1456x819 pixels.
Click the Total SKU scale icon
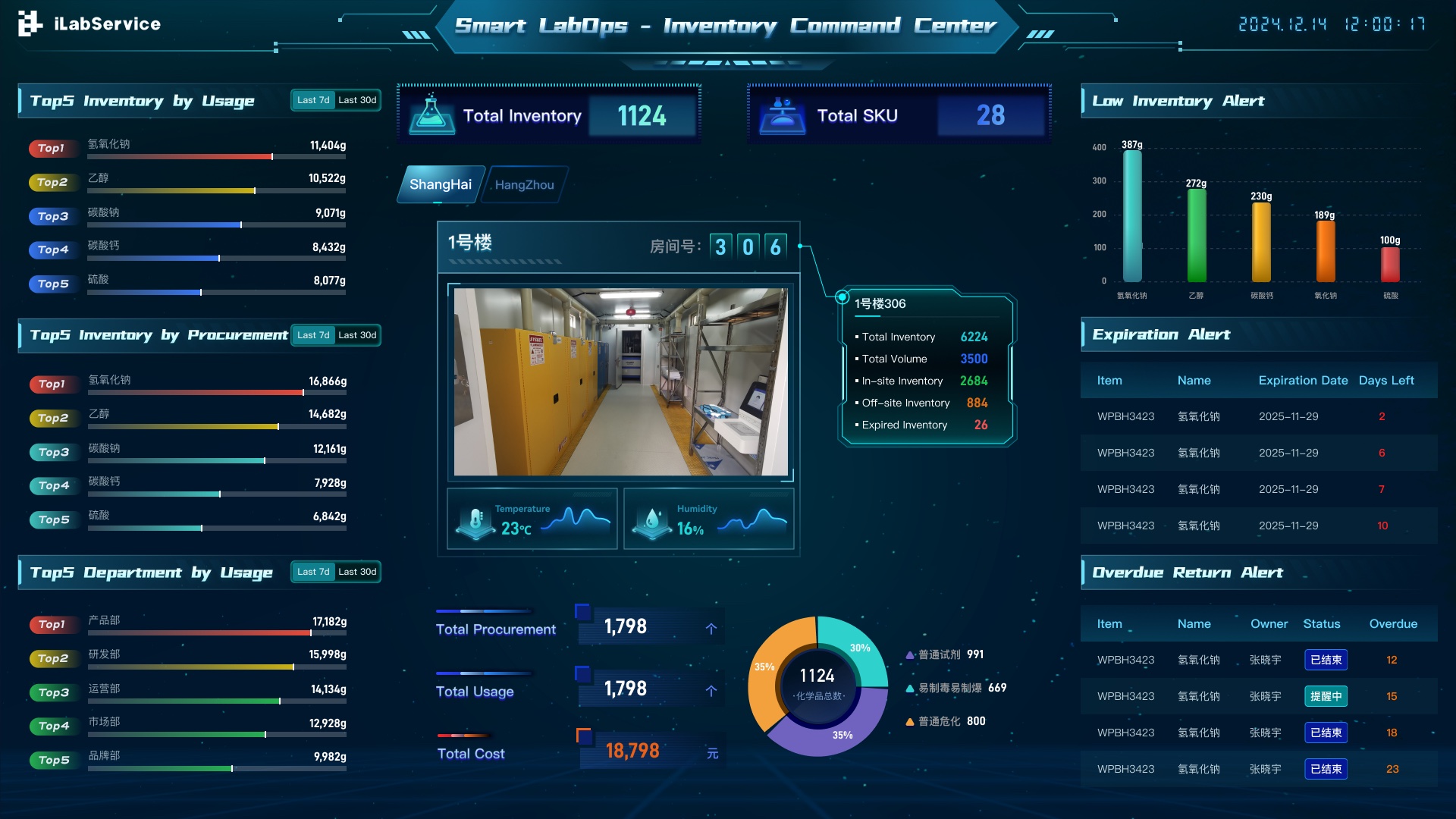pos(782,115)
